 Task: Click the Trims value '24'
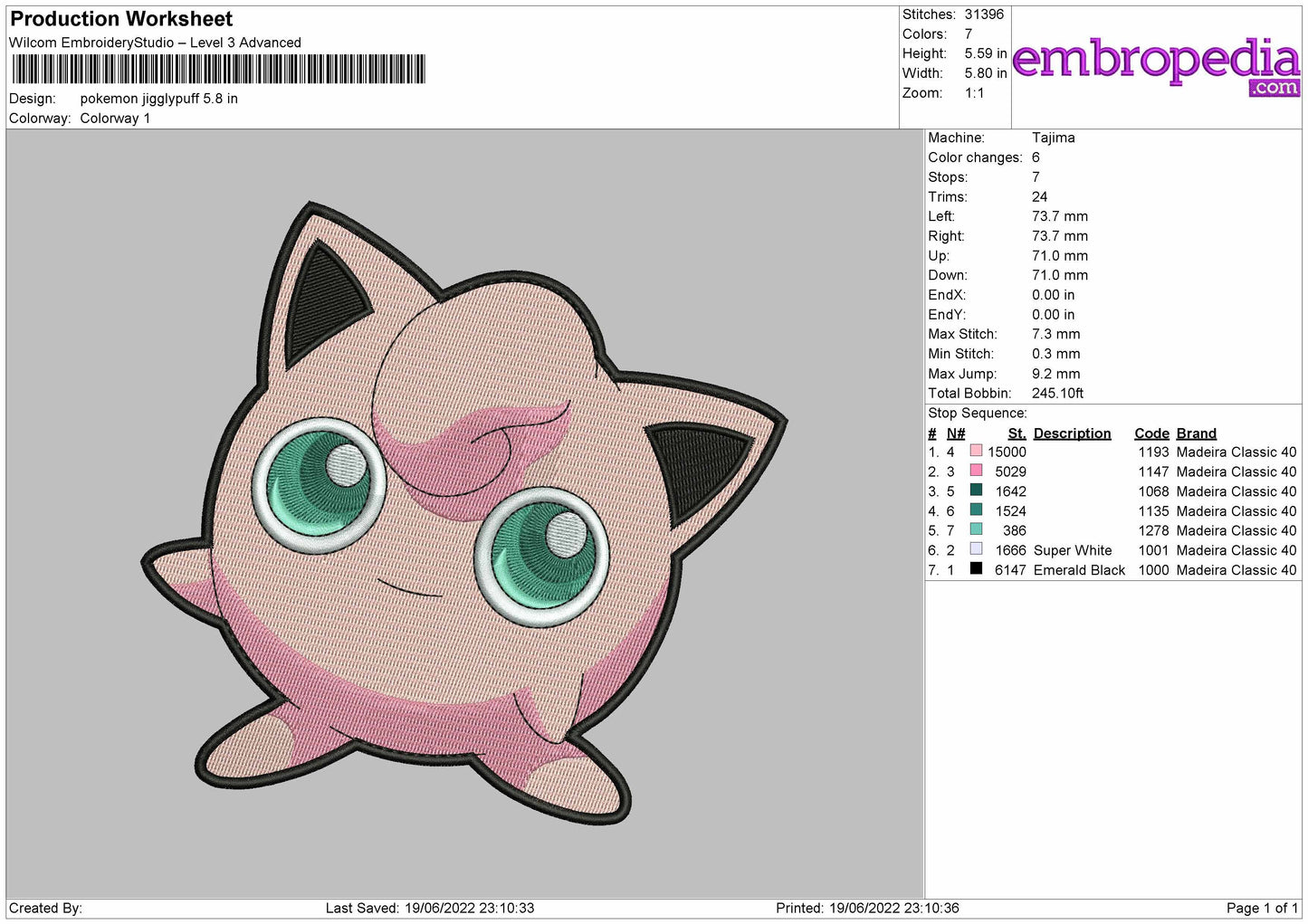(x=1039, y=197)
